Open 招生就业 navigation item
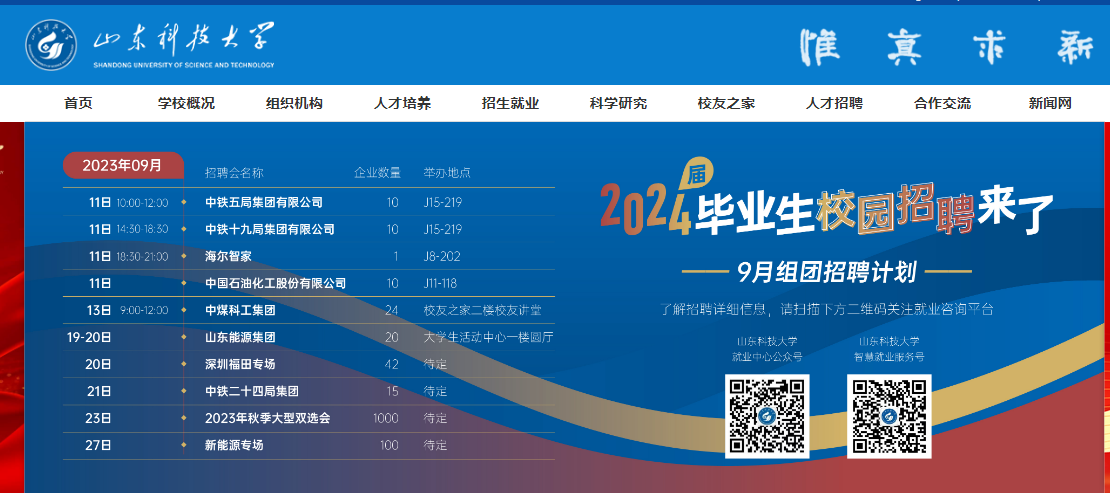Image resolution: width=1110 pixels, height=504 pixels. point(510,103)
